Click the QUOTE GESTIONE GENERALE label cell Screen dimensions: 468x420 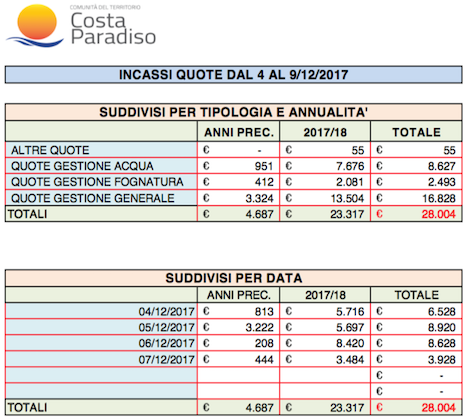pos(101,198)
